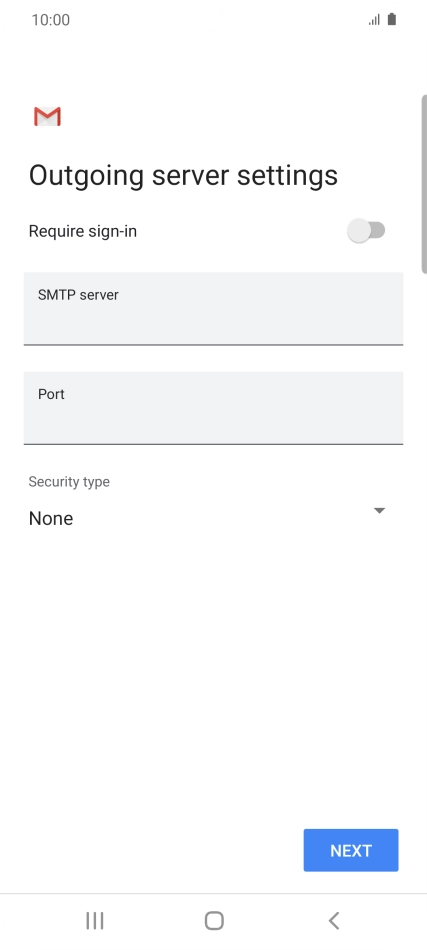The height and width of the screenshot is (950, 427).
Task: Click the NEXT button
Action: click(351, 851)
